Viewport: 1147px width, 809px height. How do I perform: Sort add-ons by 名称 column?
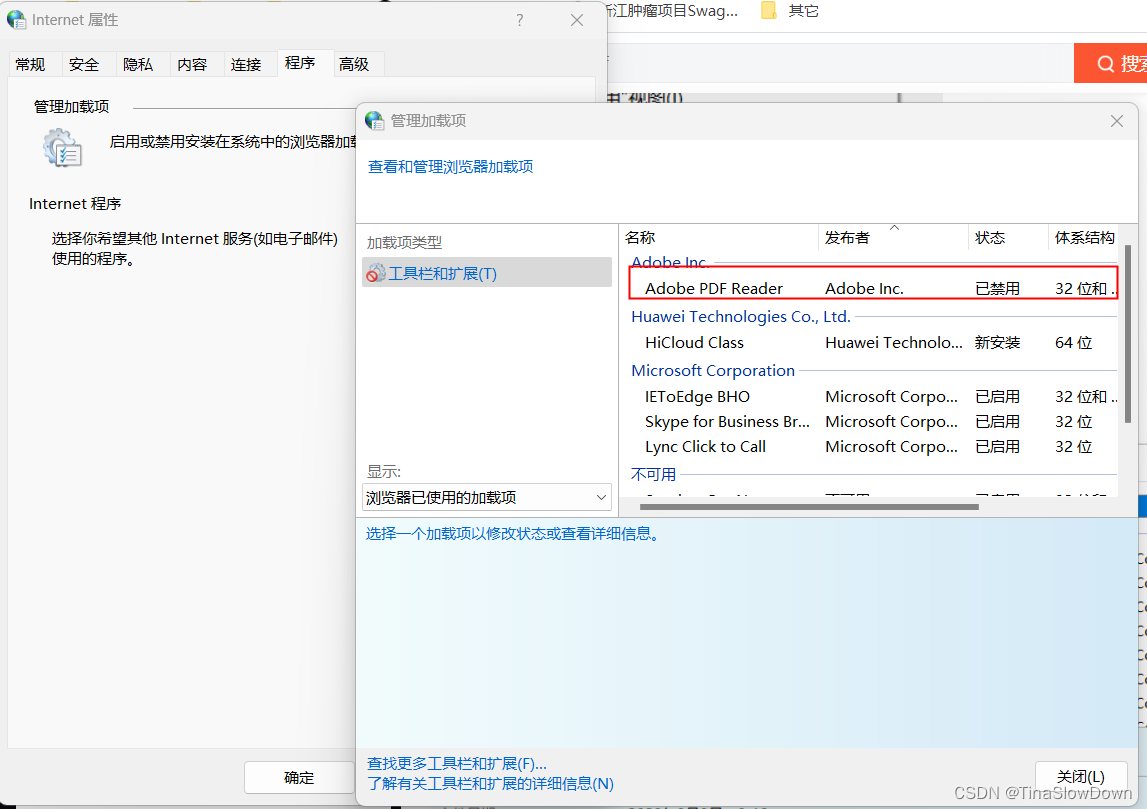pyautogui.click(x=719, y=238)
